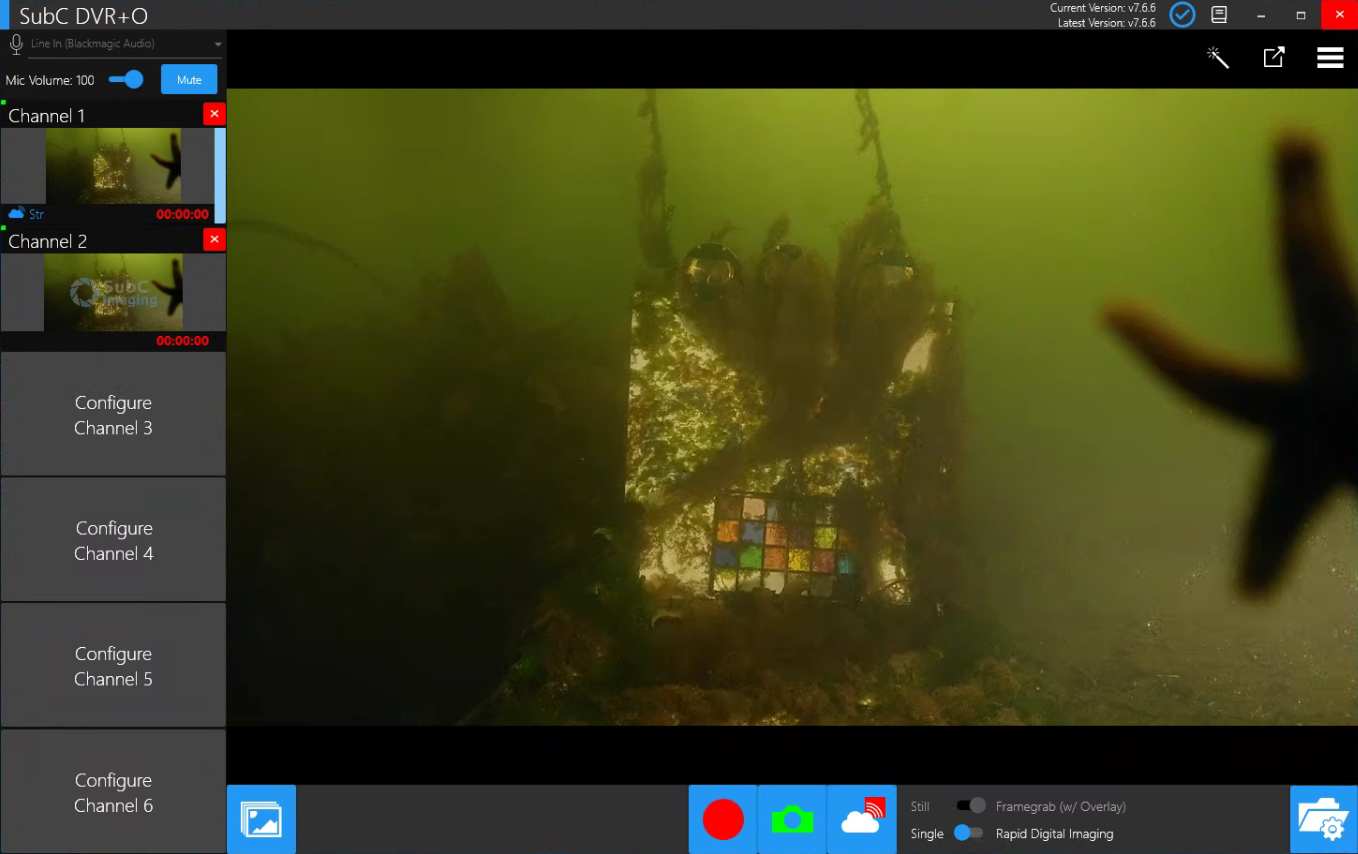Open folder settings icon at bottom right

tap(1323, 819)
